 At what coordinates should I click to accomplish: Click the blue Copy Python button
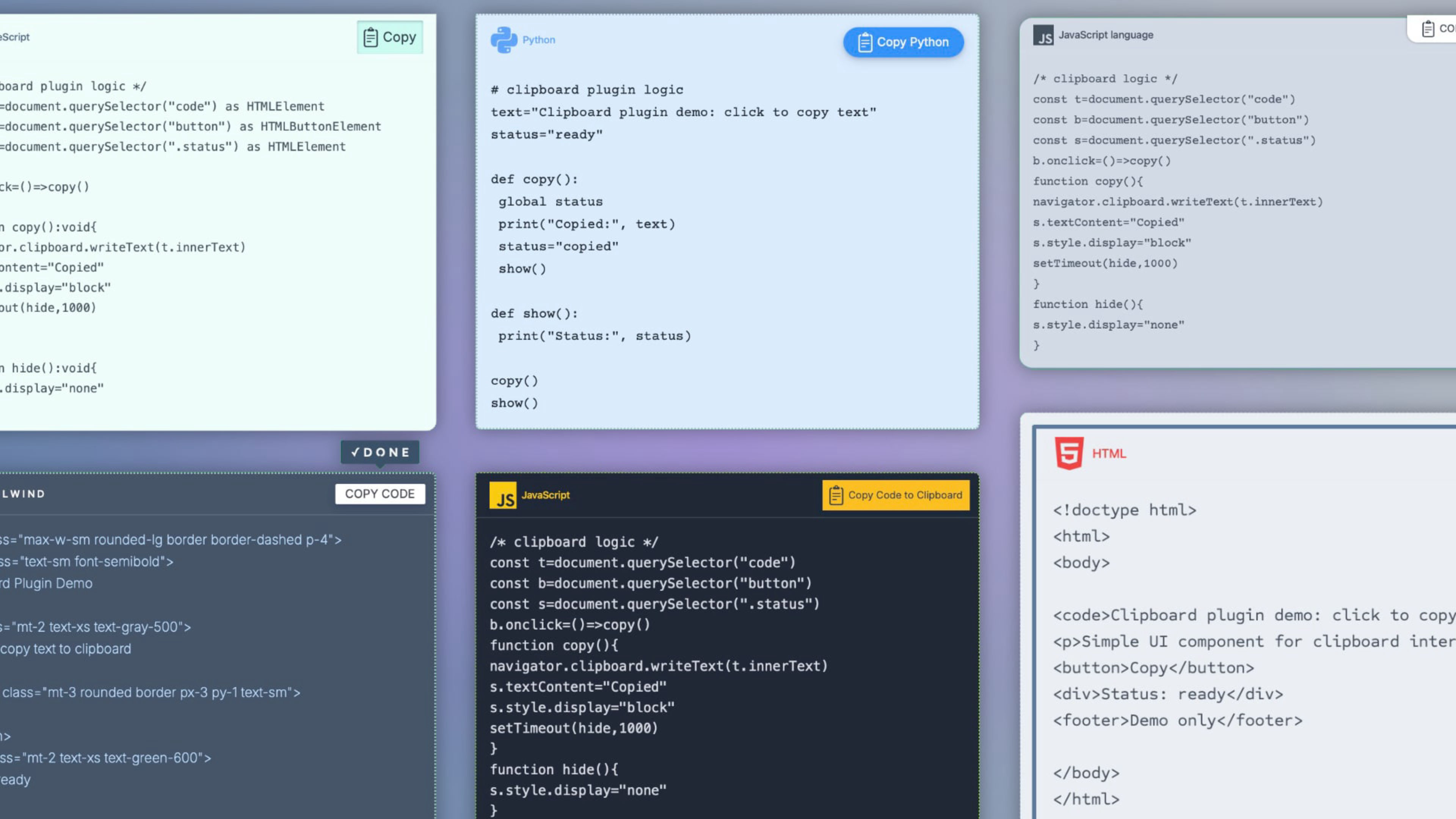[903, 42]
